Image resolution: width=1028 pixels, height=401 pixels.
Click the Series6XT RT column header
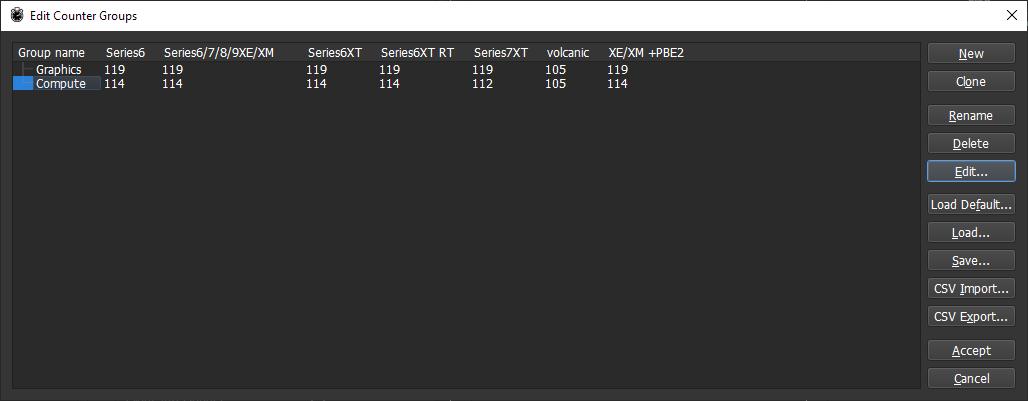pos(417,52)
